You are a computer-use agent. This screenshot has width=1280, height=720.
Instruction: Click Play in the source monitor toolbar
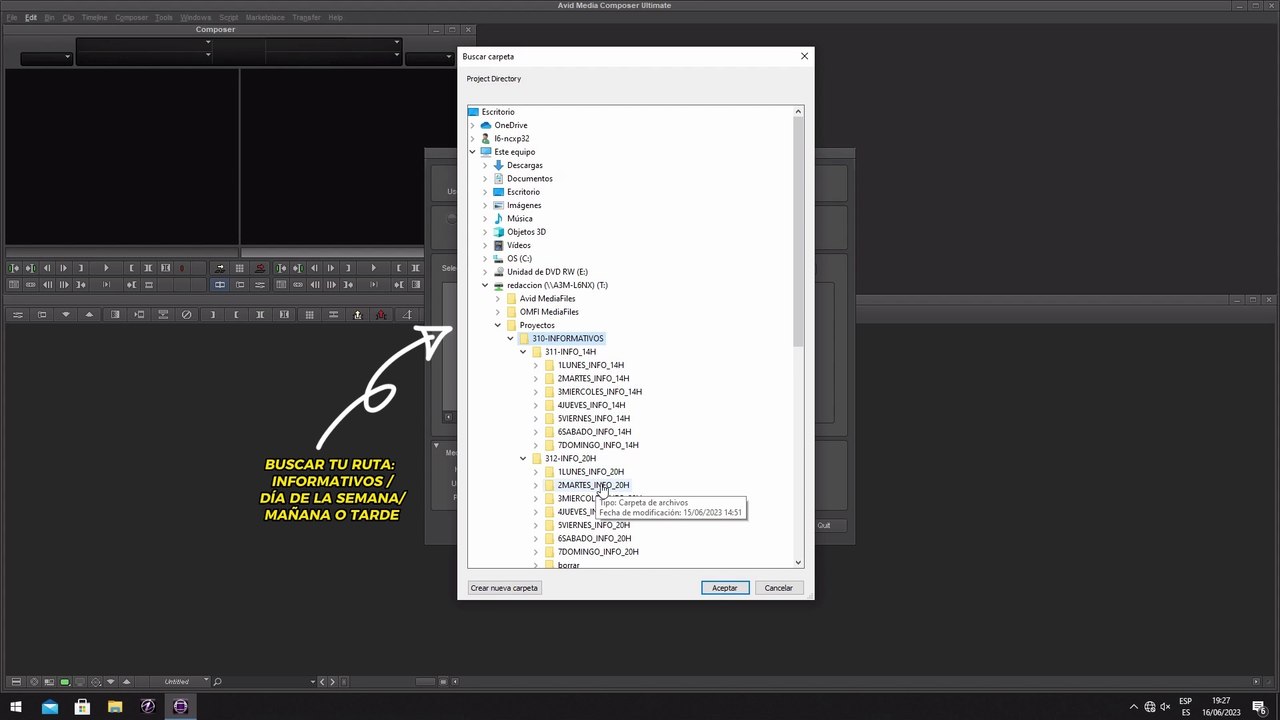(106, 268)
